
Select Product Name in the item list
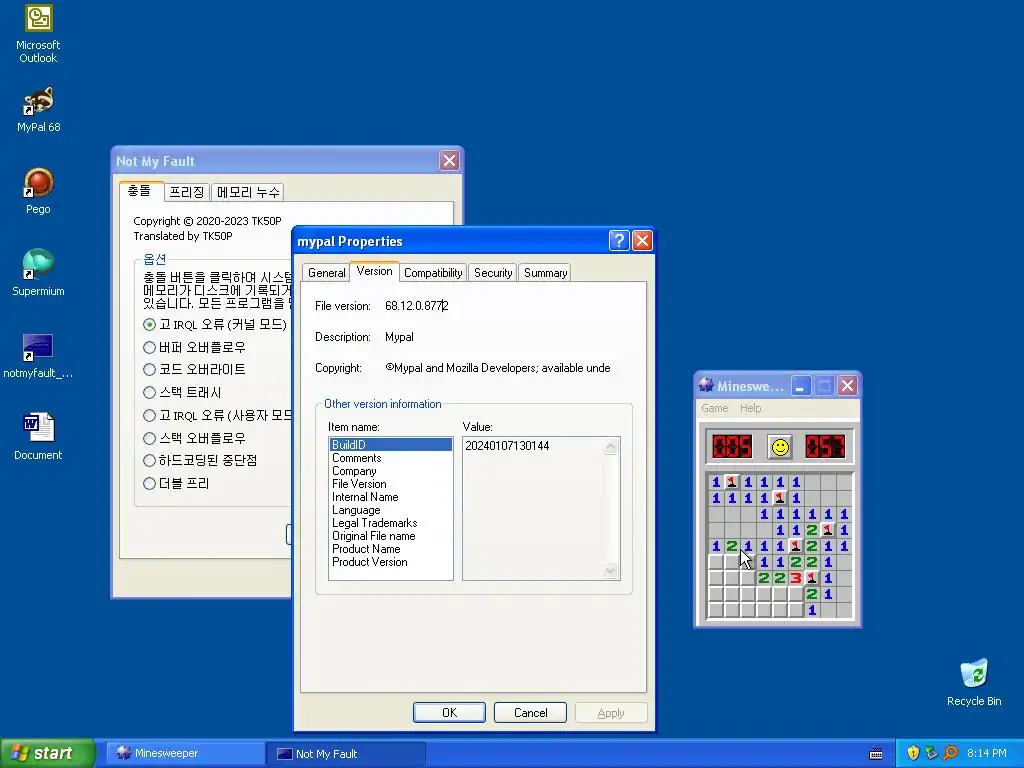pos(391,549)
